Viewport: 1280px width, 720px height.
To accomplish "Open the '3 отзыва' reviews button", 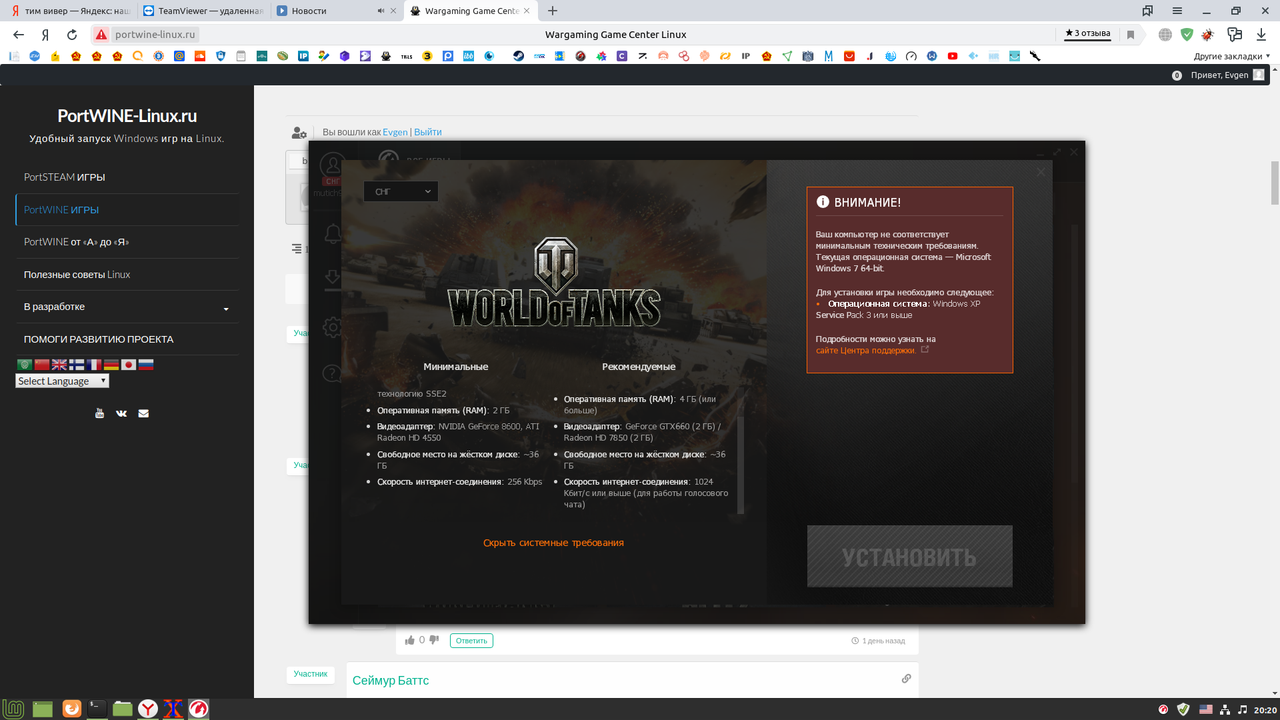I will 1087,34.
